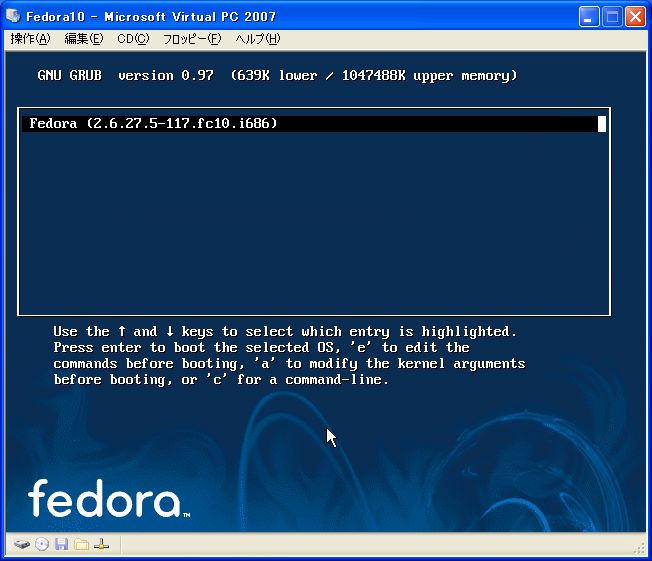Click the network adapter status icon
This screenshot has height=561, width=652.
click(x=101, y=544)
